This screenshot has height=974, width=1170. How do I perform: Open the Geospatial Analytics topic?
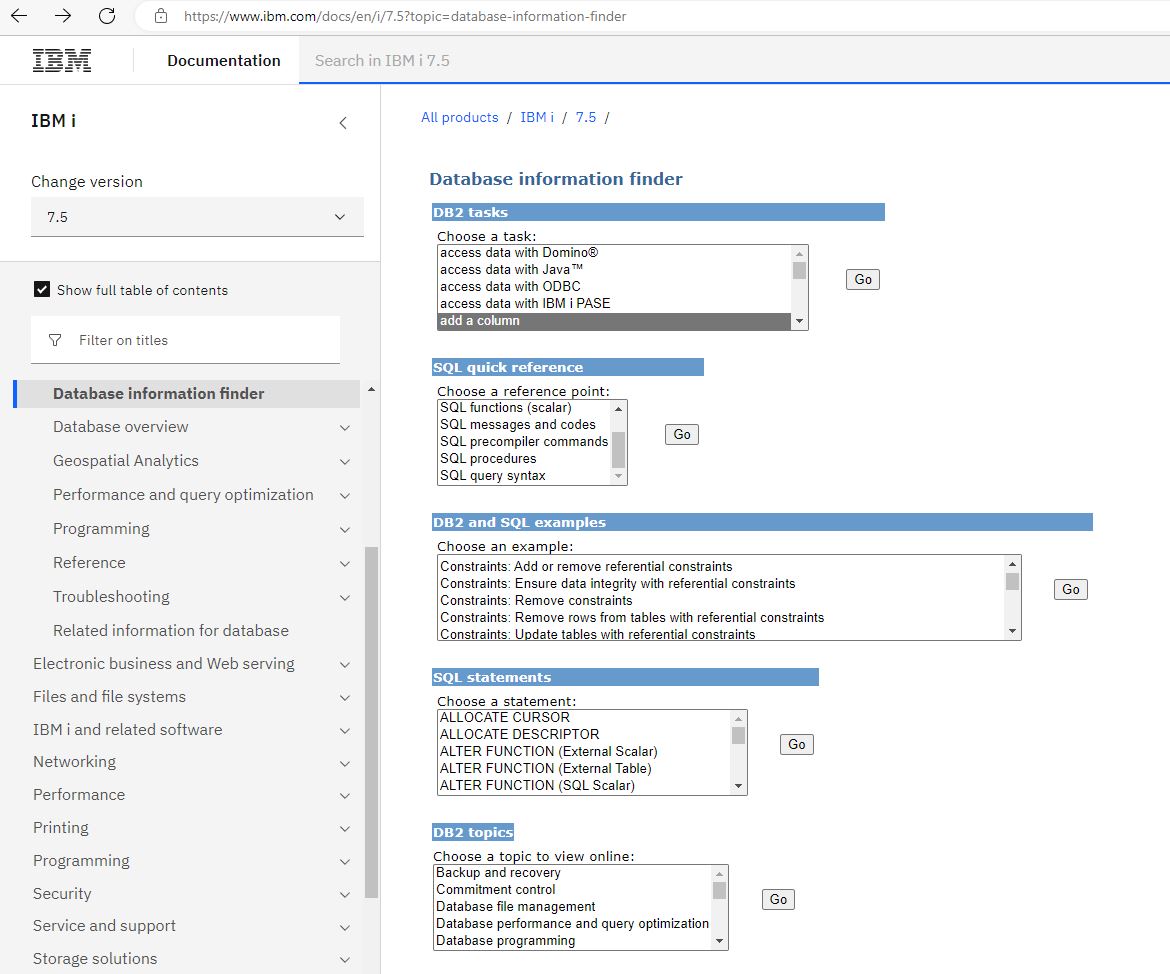126,461
